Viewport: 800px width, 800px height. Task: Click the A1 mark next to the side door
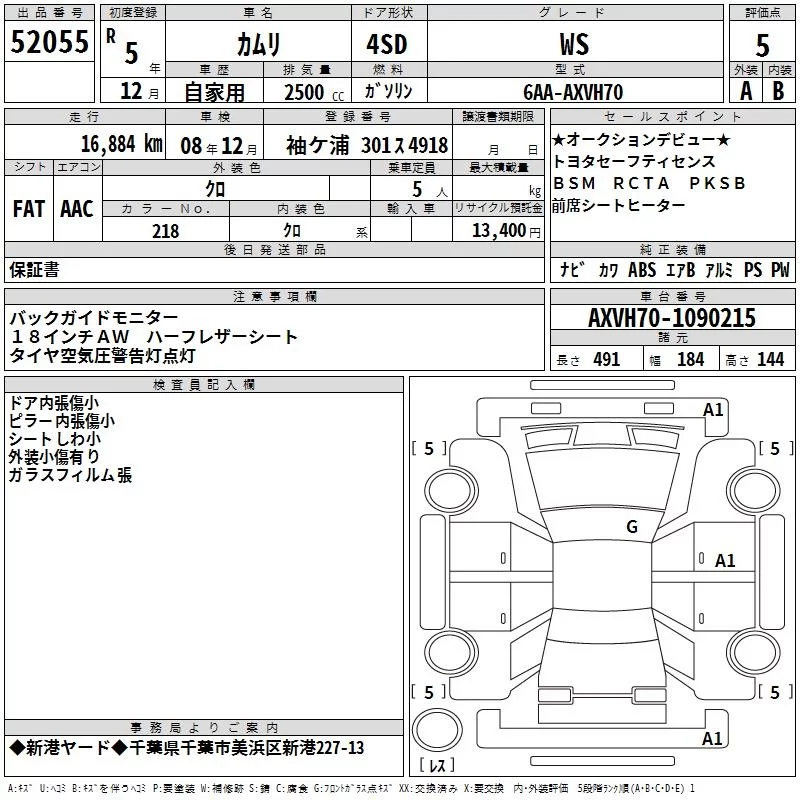[x=725, y=561]
